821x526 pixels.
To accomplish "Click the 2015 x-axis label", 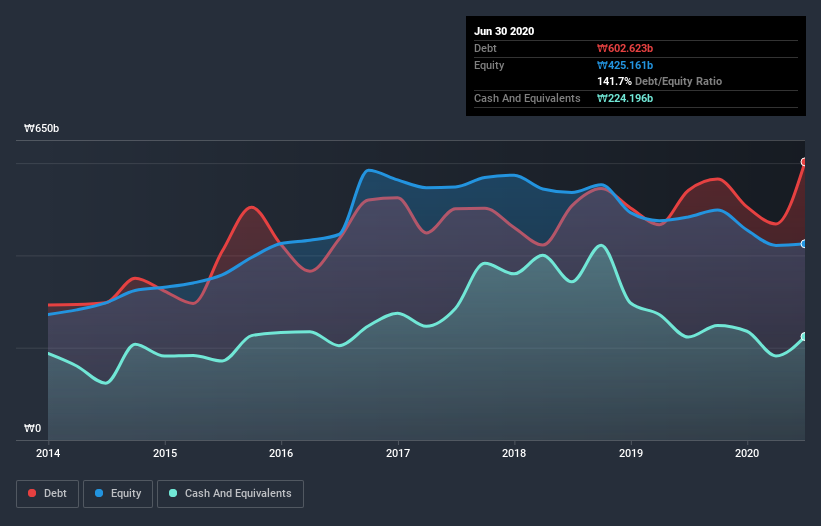I will point(165,453).
